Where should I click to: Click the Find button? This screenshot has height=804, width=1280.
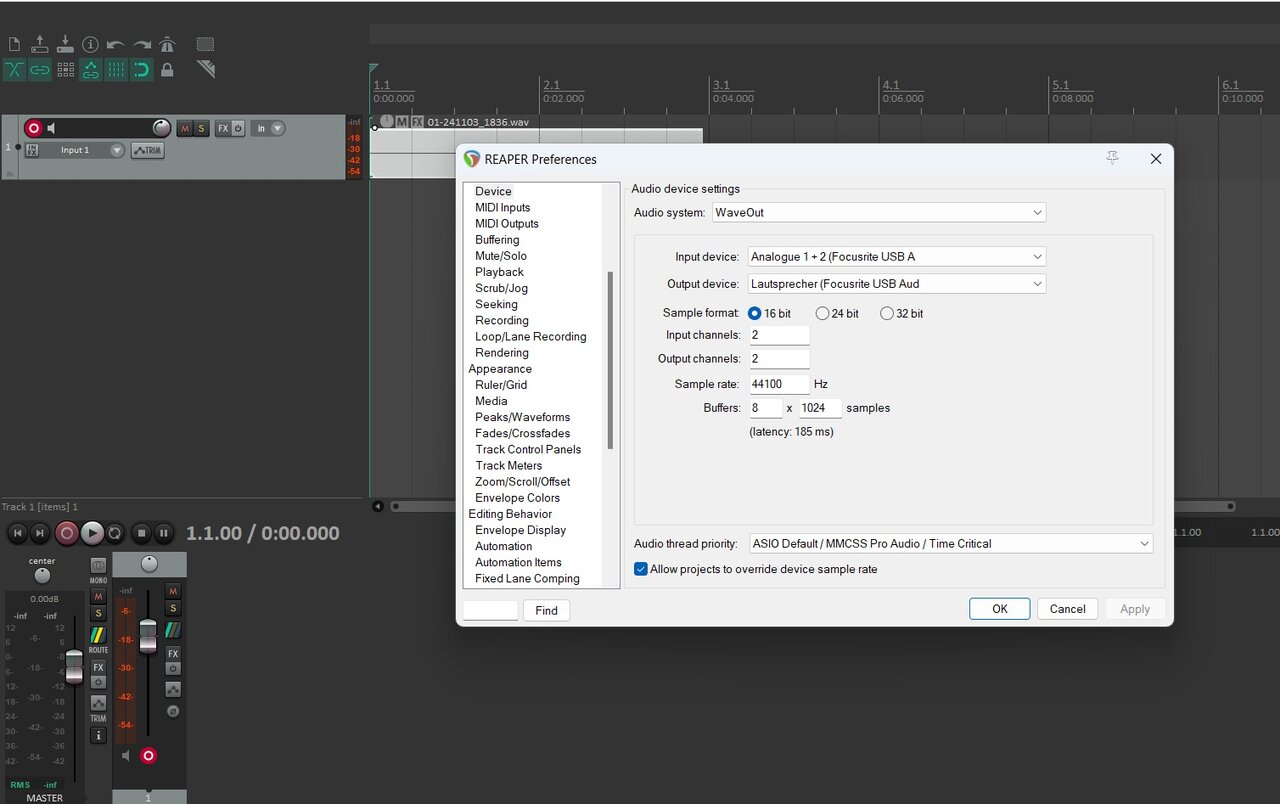(546, 610)
